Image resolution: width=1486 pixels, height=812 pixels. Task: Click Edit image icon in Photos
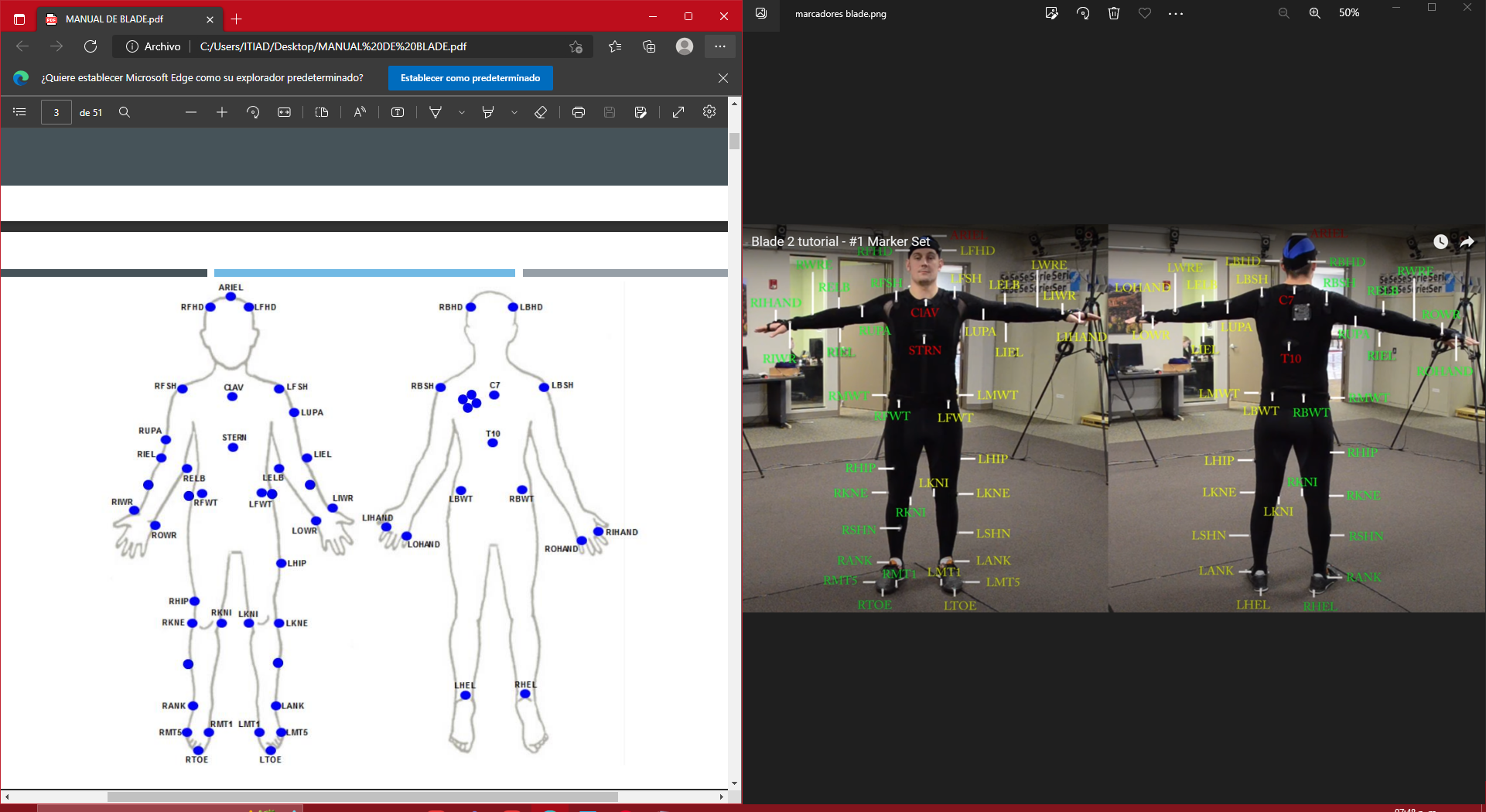pyautogui.click(x=1051, y=13)
